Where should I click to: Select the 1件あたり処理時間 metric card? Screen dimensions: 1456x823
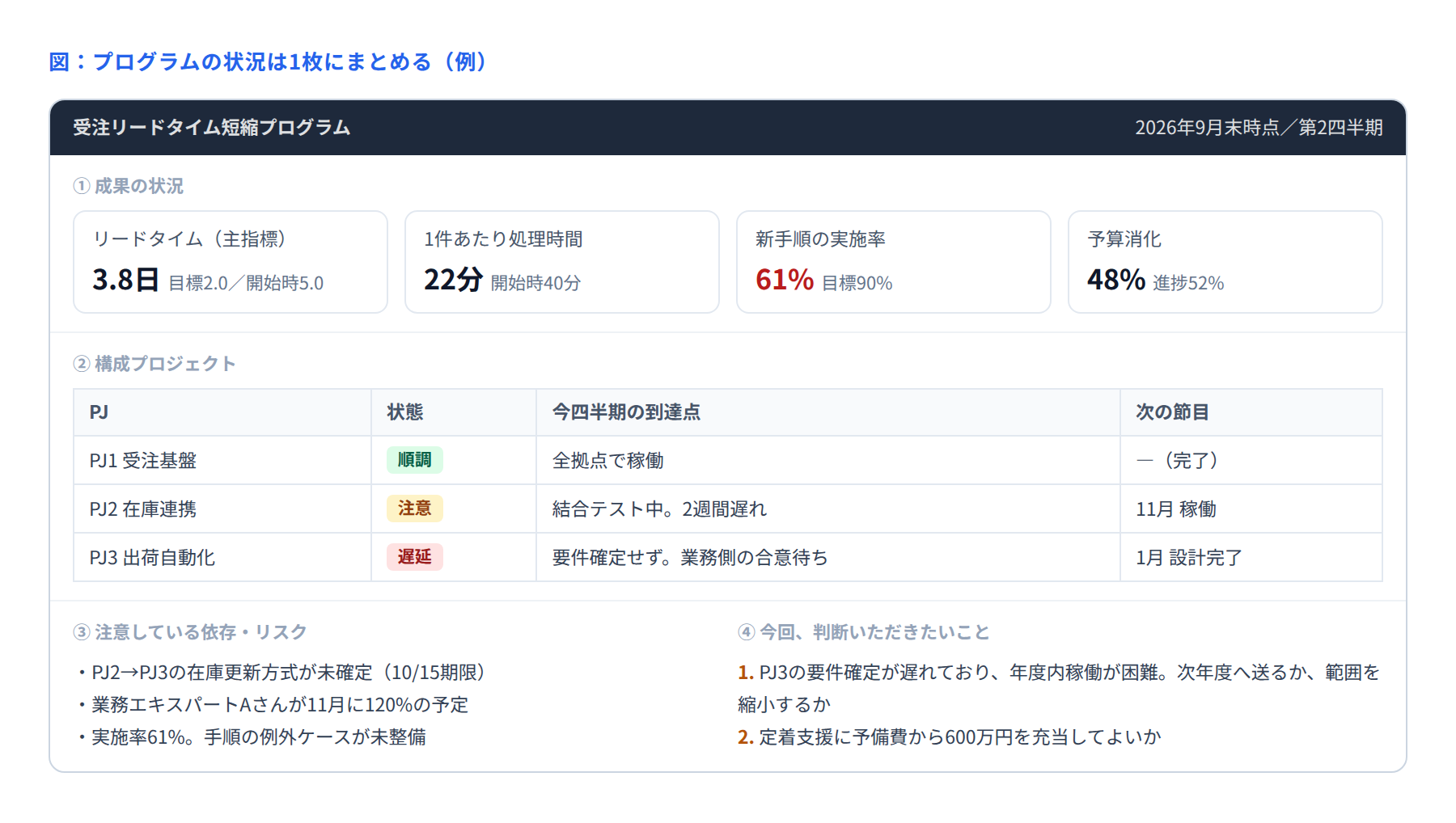[x=562, y=262]
